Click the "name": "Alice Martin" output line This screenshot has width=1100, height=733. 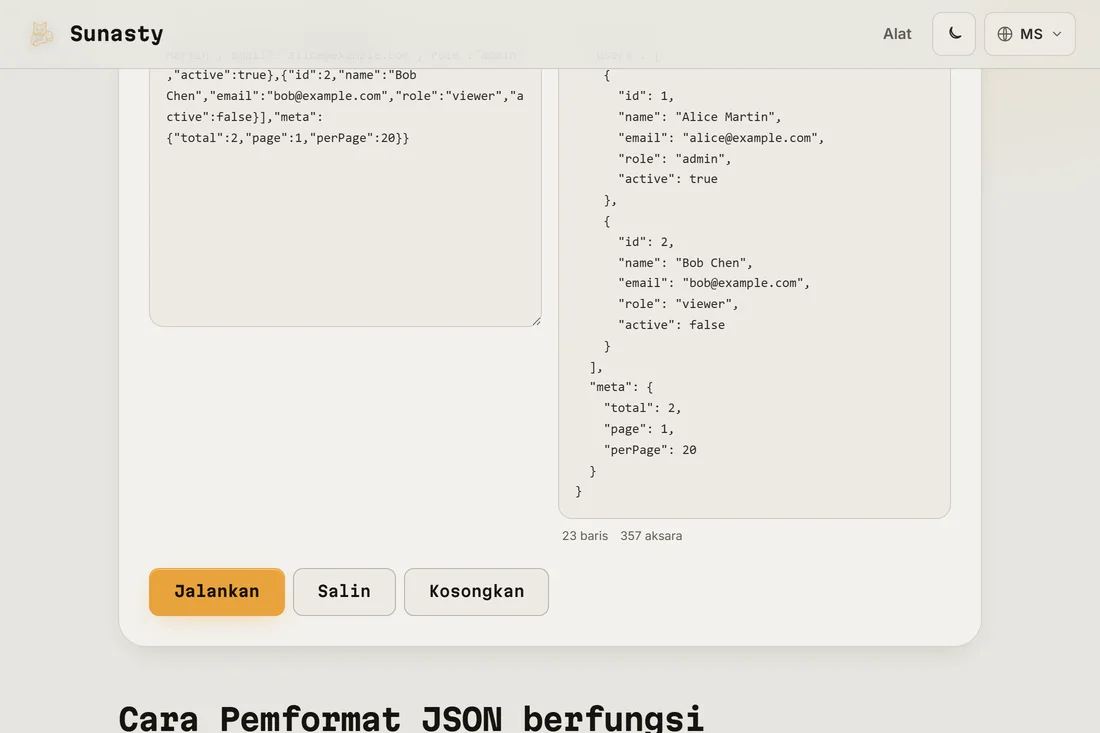point(699,117)
